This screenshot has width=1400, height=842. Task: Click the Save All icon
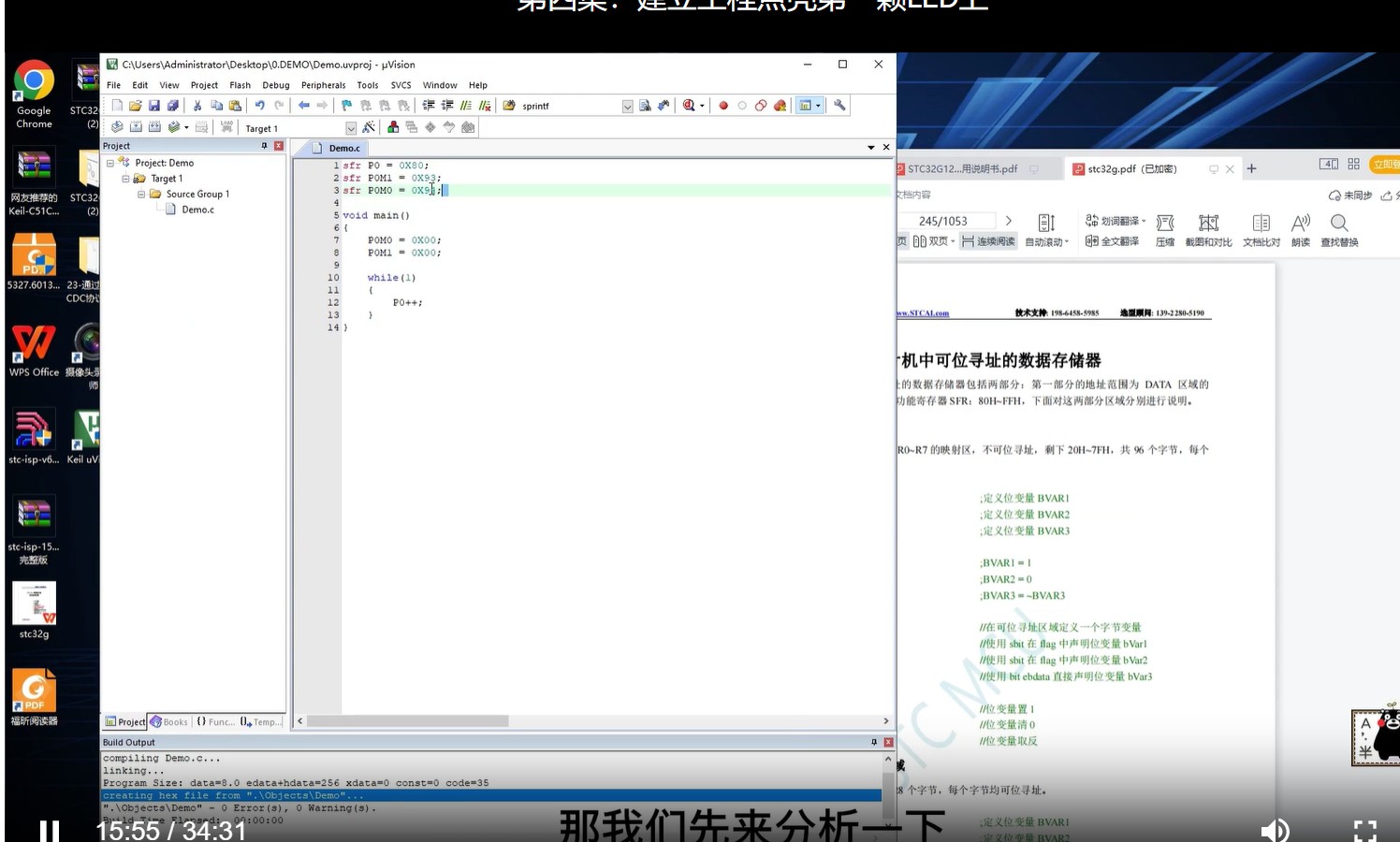[x=173, y=106]
